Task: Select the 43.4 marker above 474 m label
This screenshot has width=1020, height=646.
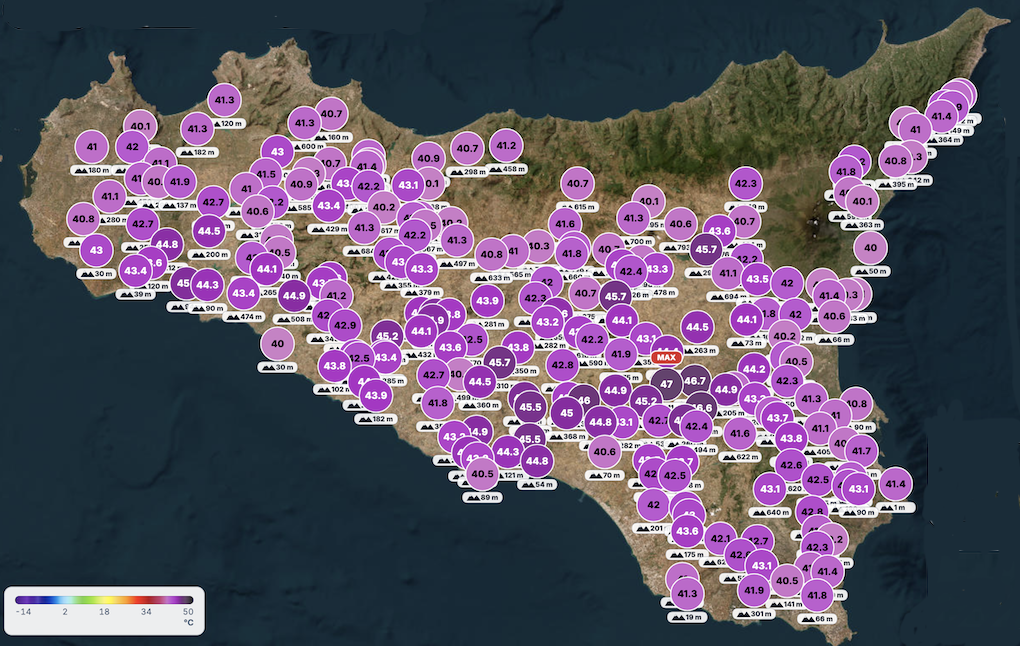Action: 244,293
